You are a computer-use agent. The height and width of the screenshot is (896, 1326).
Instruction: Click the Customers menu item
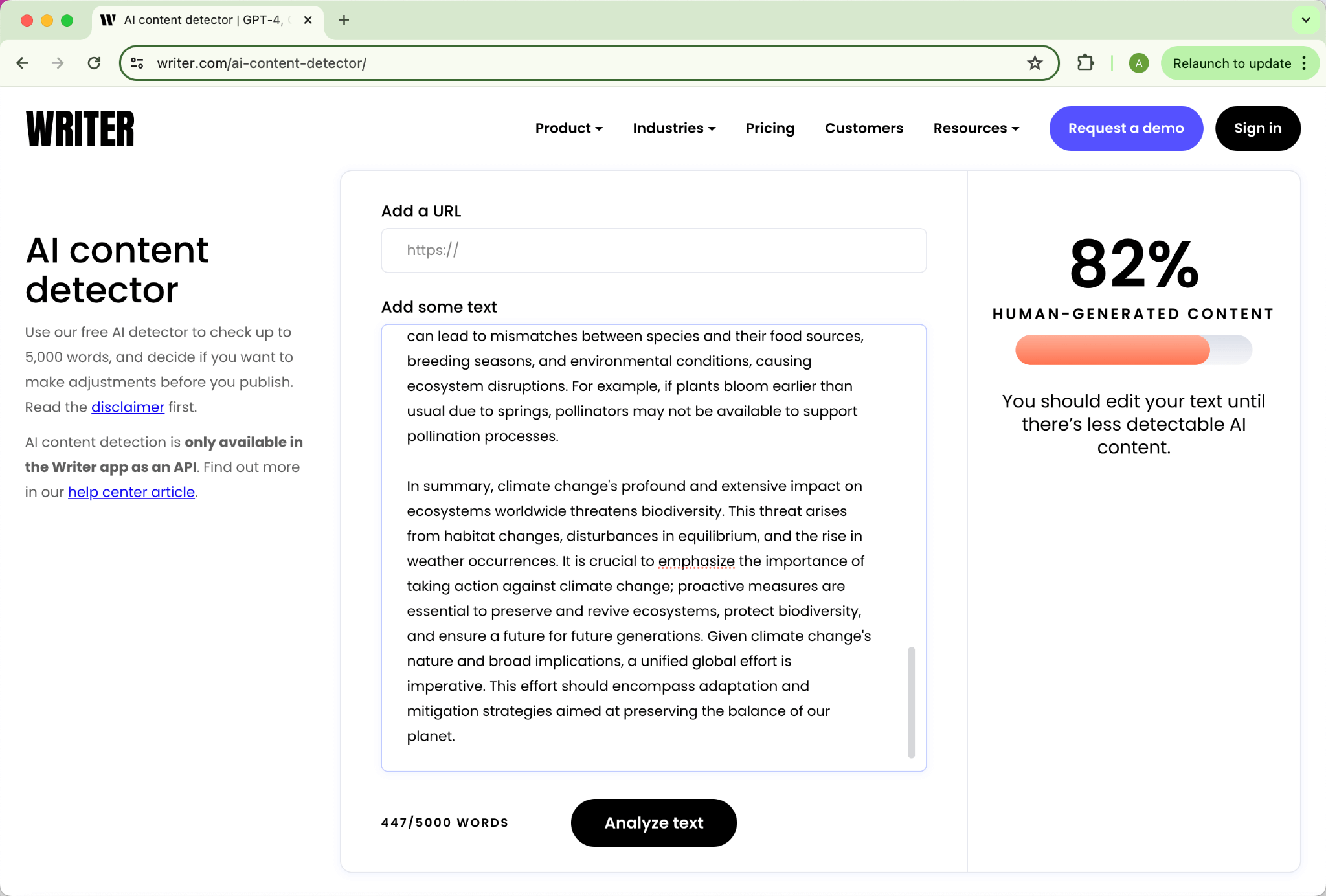coord(864,128)
